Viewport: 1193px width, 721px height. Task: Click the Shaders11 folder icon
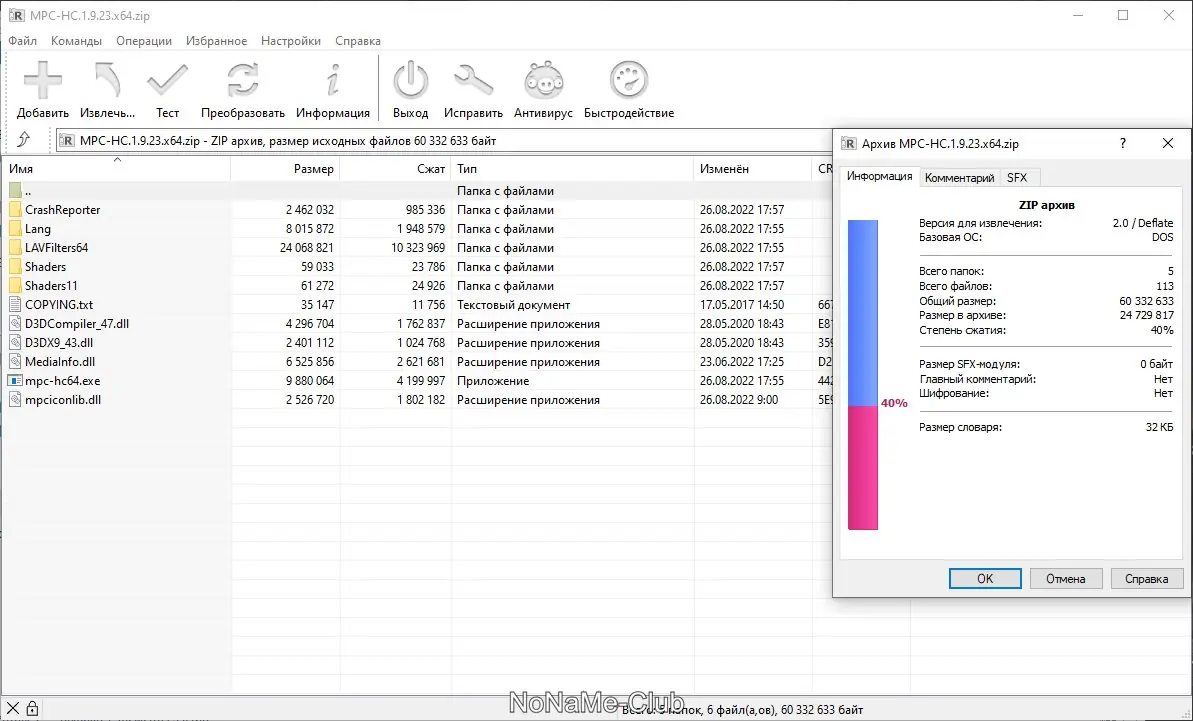click(15, 286)
